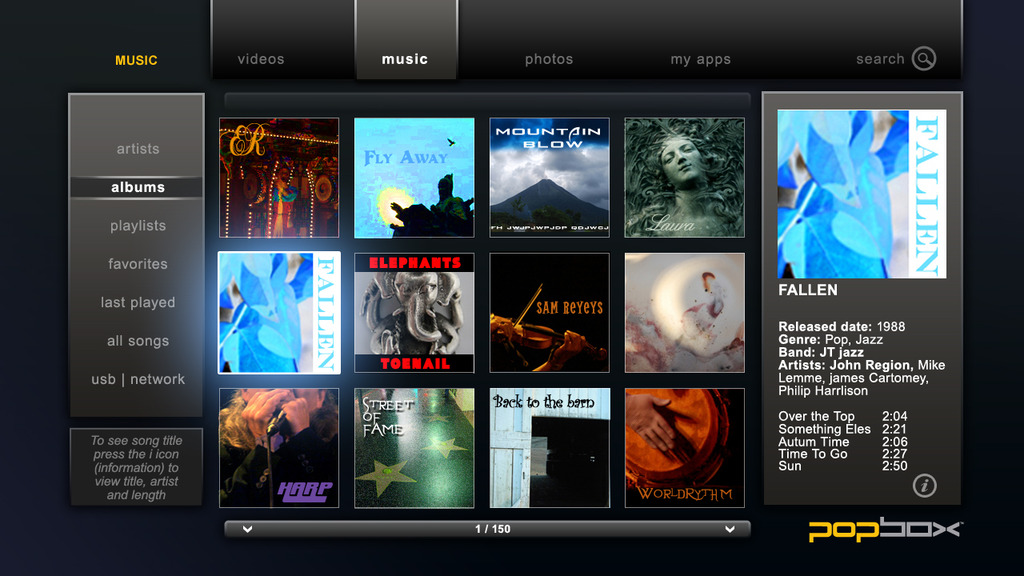Screen dimensions: 1024x576
Task: Open the Harp album
Action: 279,448
